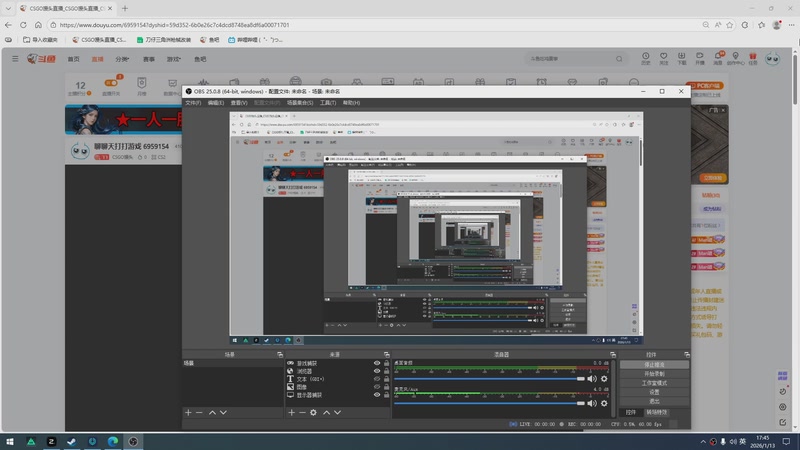Move the selected source up in OBS 来源 panel
This screenshot has height=450, width=800.
pos(327,412)
